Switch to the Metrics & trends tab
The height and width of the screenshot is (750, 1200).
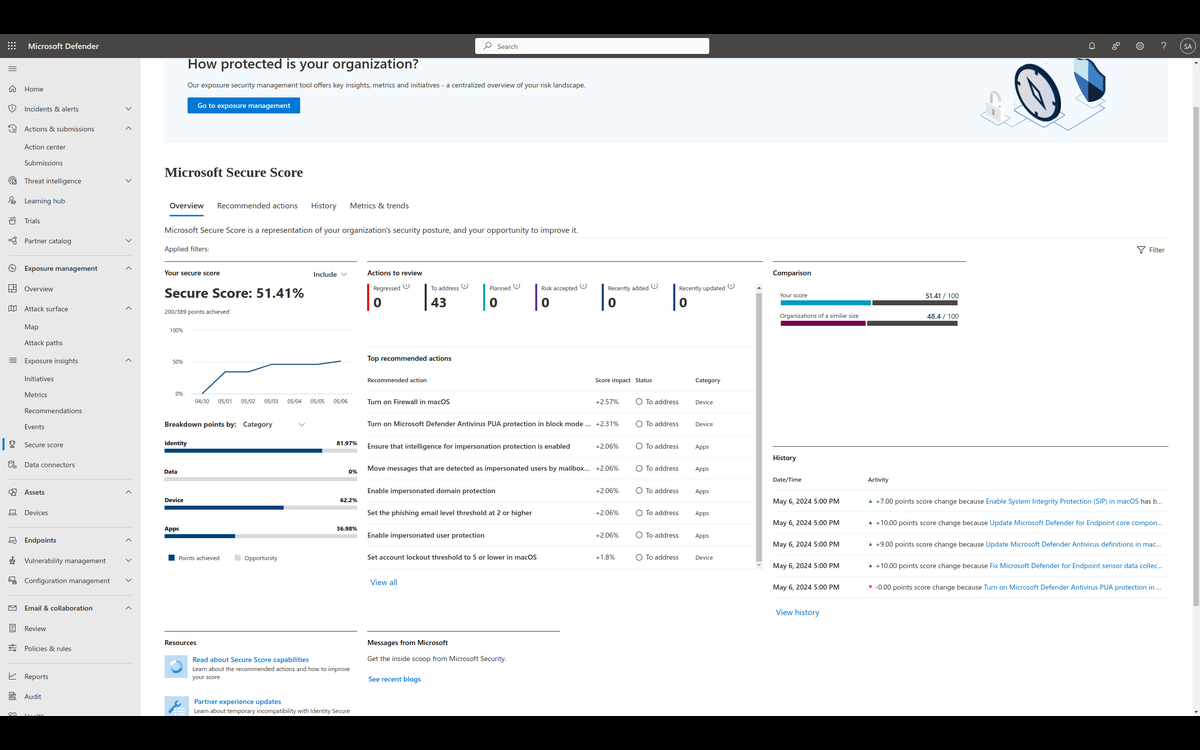(379, 206)
